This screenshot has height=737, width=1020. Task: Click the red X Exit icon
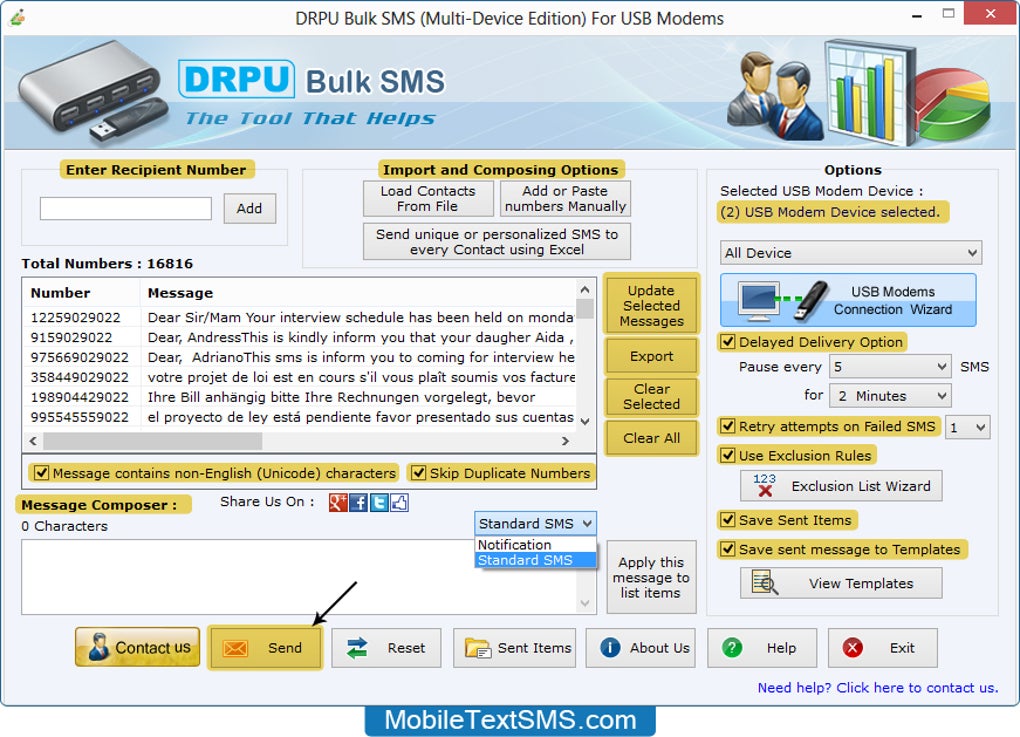[x=852, y=647]
